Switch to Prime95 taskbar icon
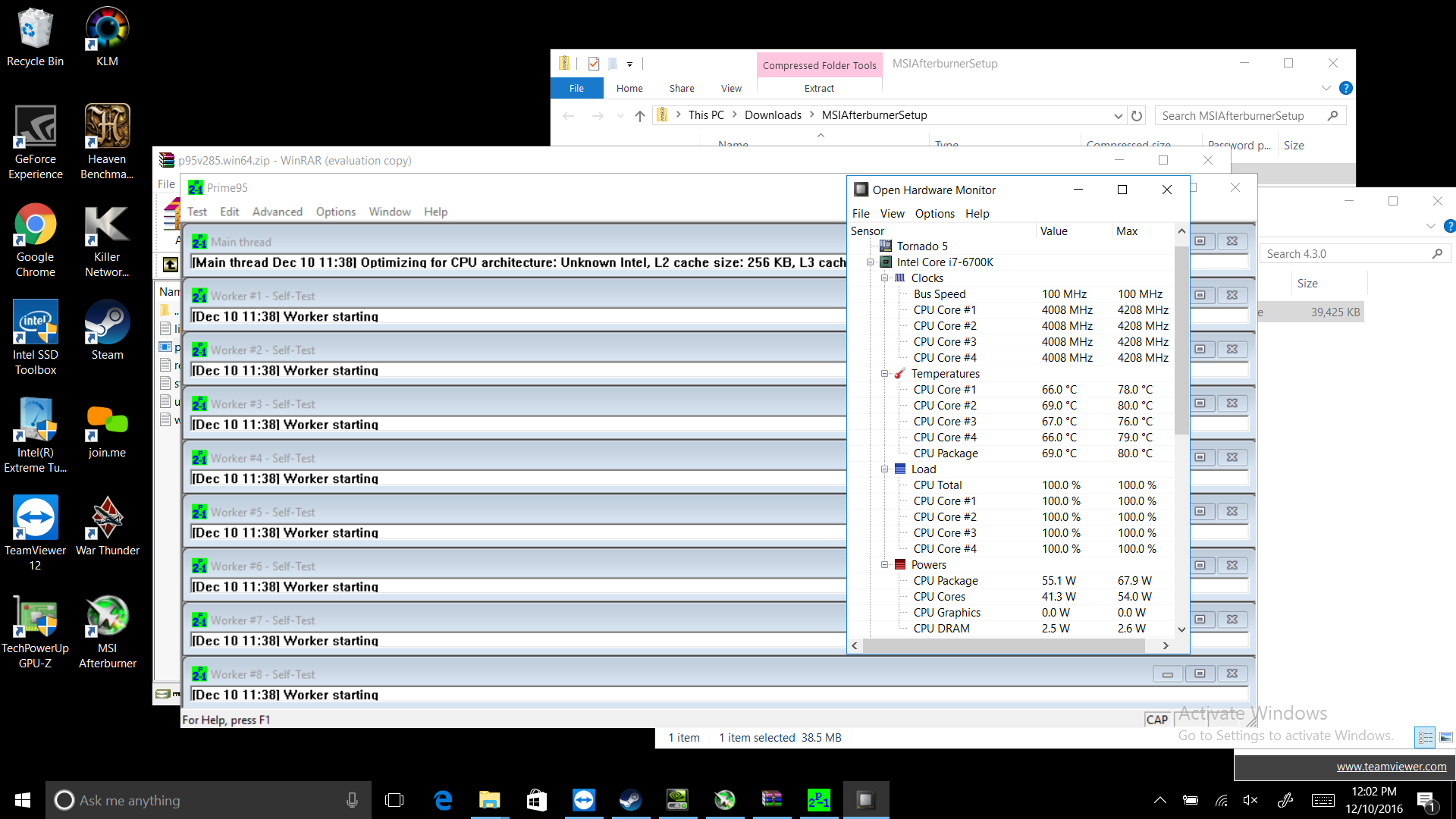This screenshot has height=819, width=1456. [x=819, y=800]
